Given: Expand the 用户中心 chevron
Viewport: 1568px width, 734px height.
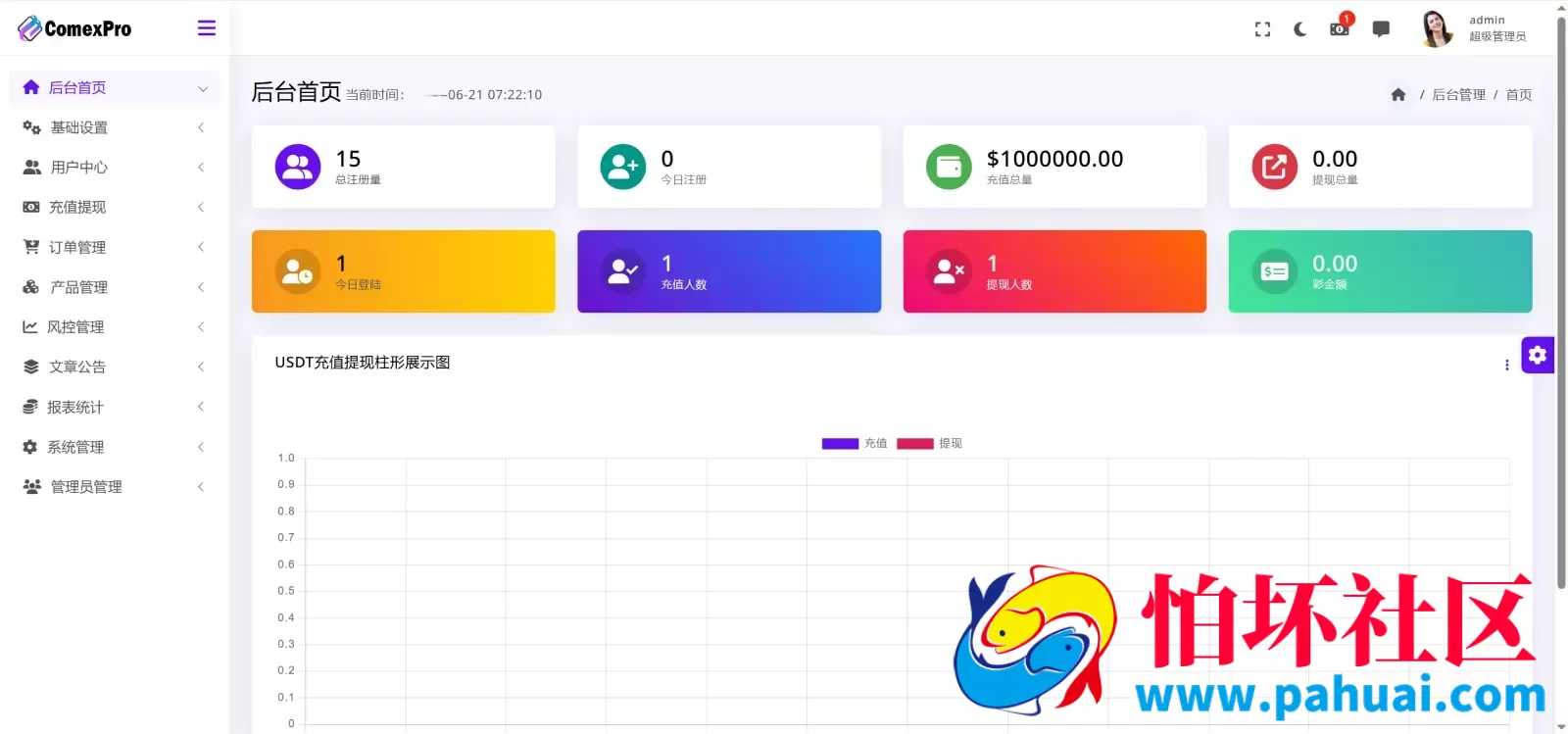Looking at the screenshot, I should (201, 168).
